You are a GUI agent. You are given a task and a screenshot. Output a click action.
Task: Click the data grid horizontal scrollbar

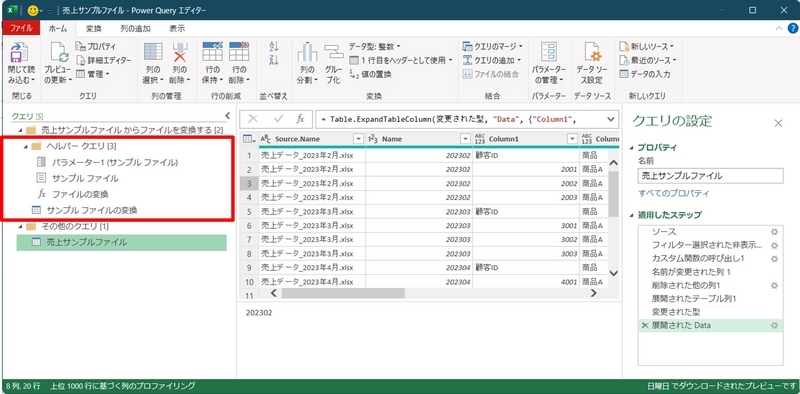point(343,293)
